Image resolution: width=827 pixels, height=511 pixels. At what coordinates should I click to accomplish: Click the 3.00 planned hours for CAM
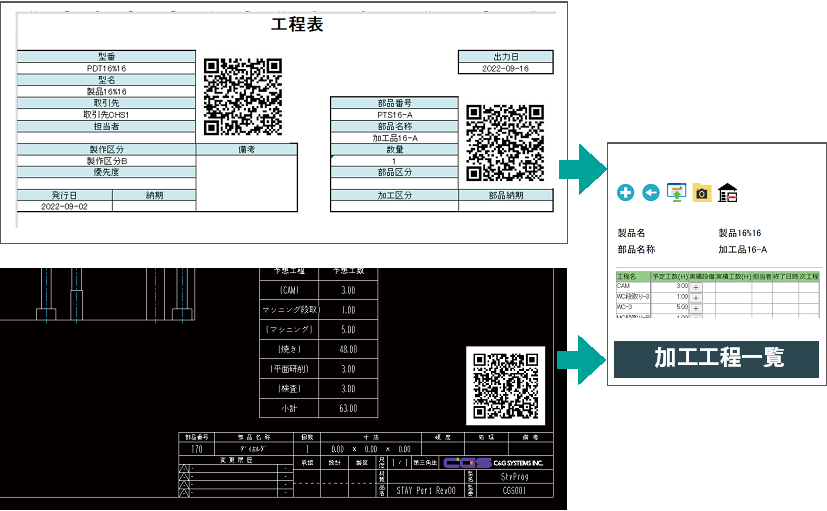pyautogui.click(x=682, y=286)
